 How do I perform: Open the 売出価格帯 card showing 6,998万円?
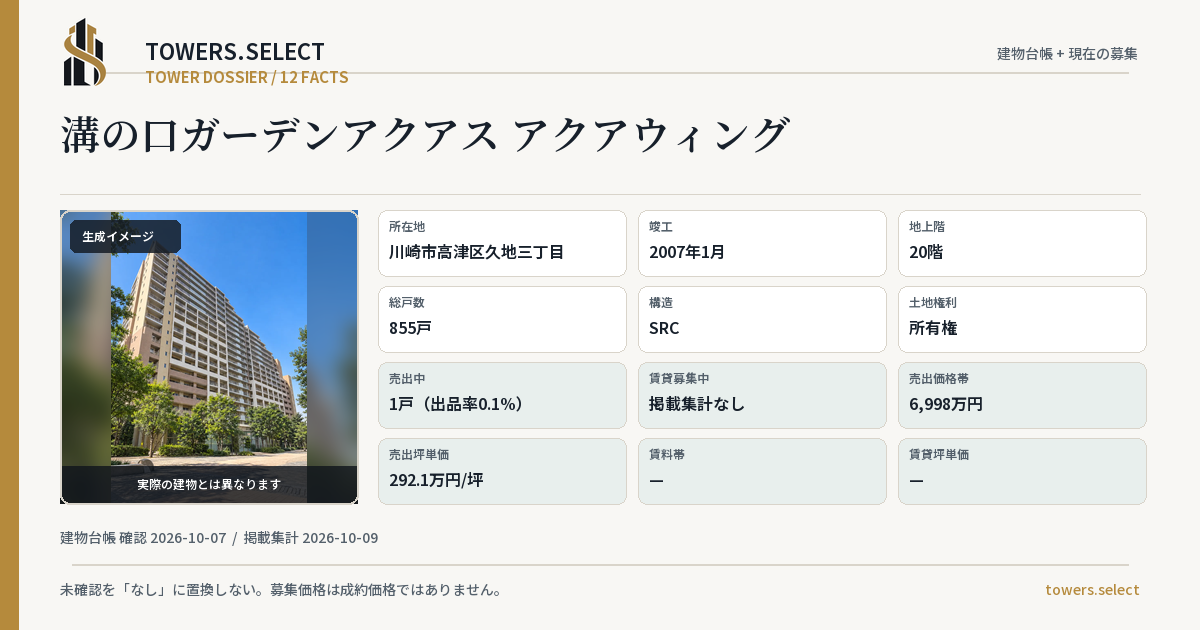[x=1022, y=395]
